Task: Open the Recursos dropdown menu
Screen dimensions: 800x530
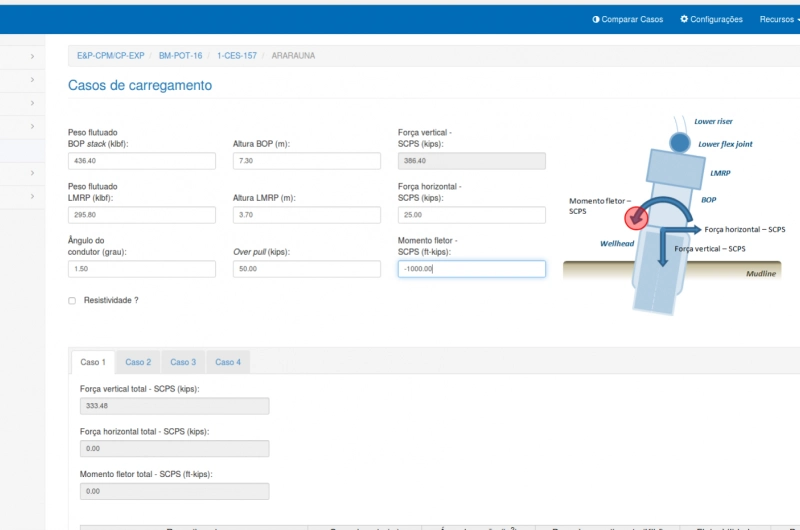Action: coord(779,19)
